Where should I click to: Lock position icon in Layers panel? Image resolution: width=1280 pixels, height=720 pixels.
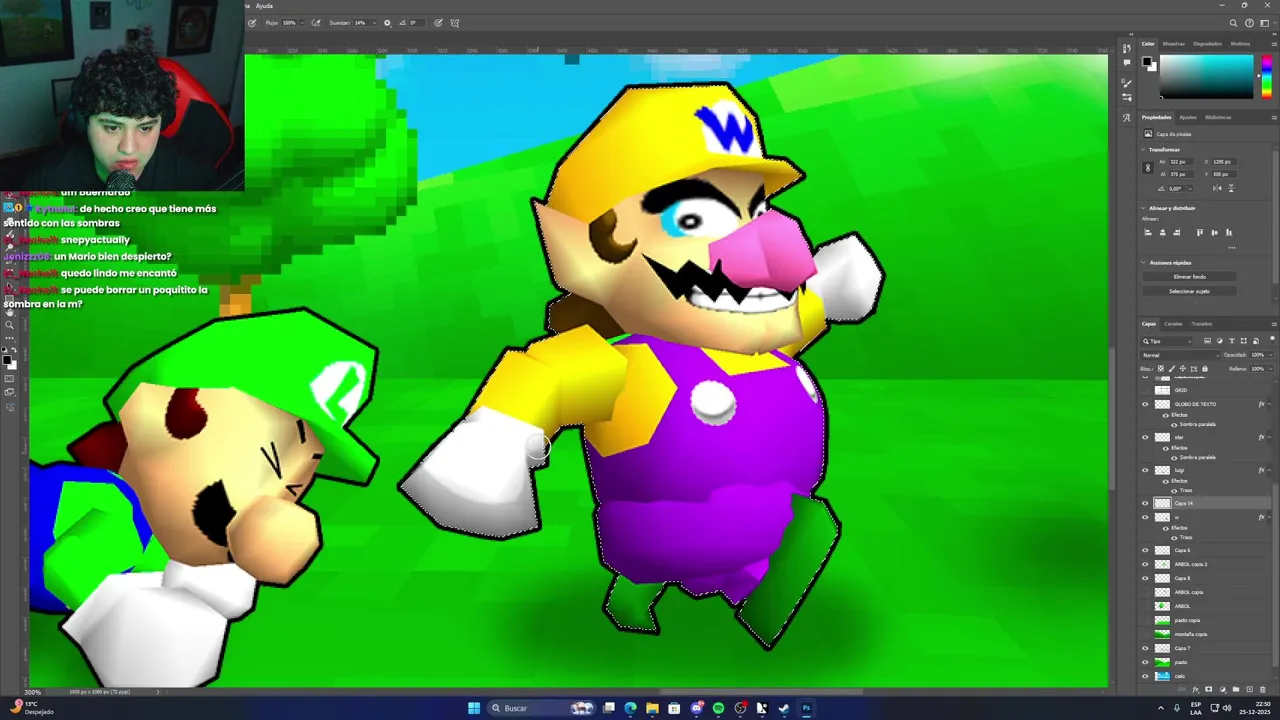coord(1181,369)
